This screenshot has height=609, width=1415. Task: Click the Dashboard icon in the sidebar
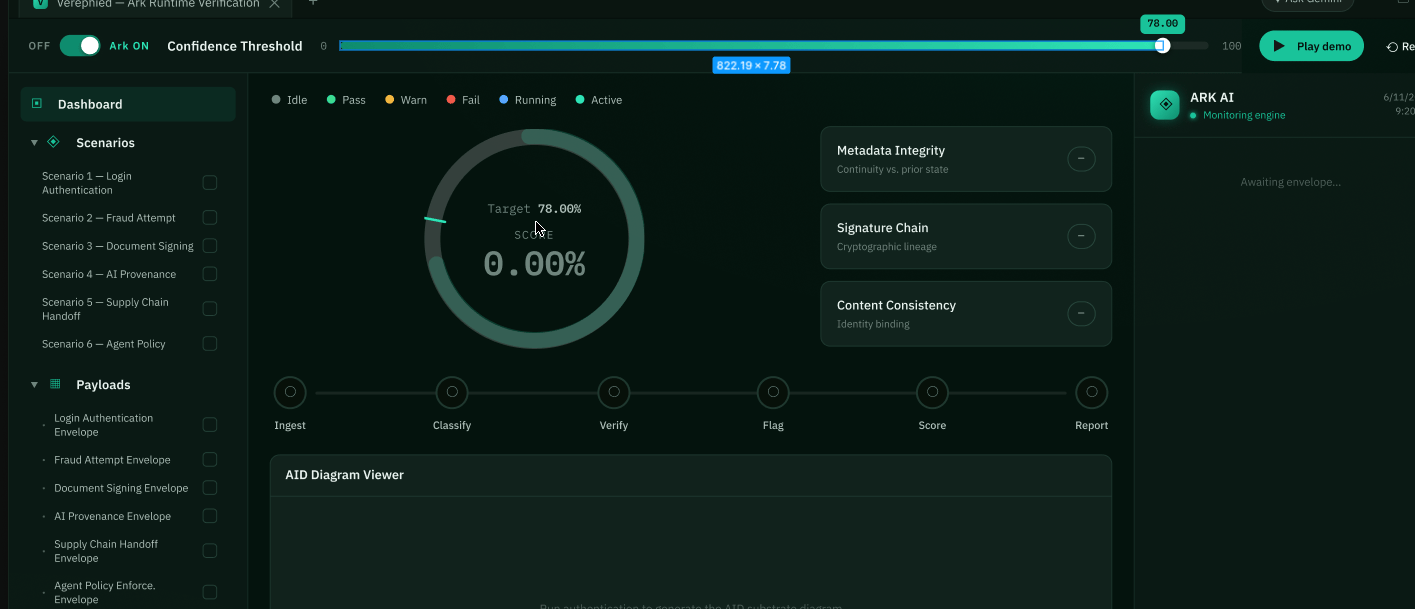pos(37,103)
